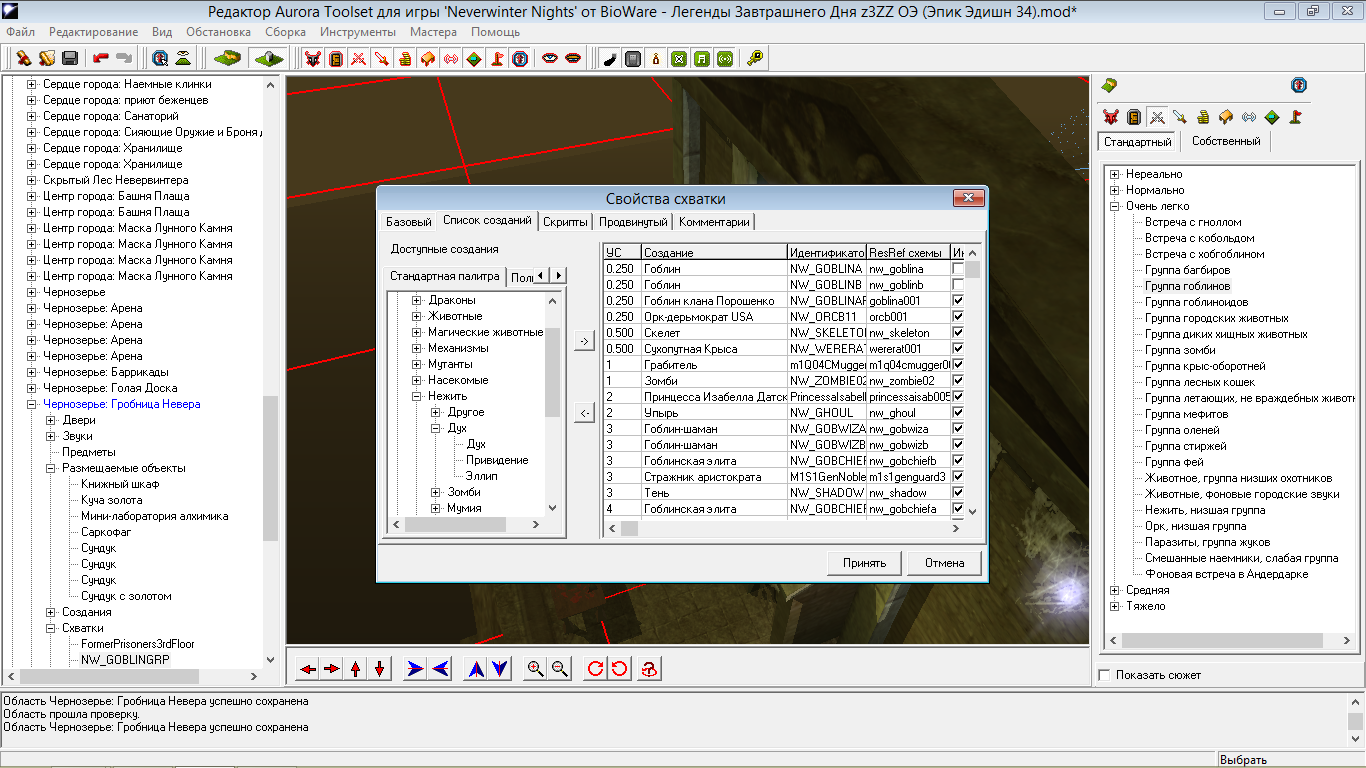Viewport: 1366px width, 768px height.
Task: Click the terrain icon atop the right palette
Action: (1108, 85)
